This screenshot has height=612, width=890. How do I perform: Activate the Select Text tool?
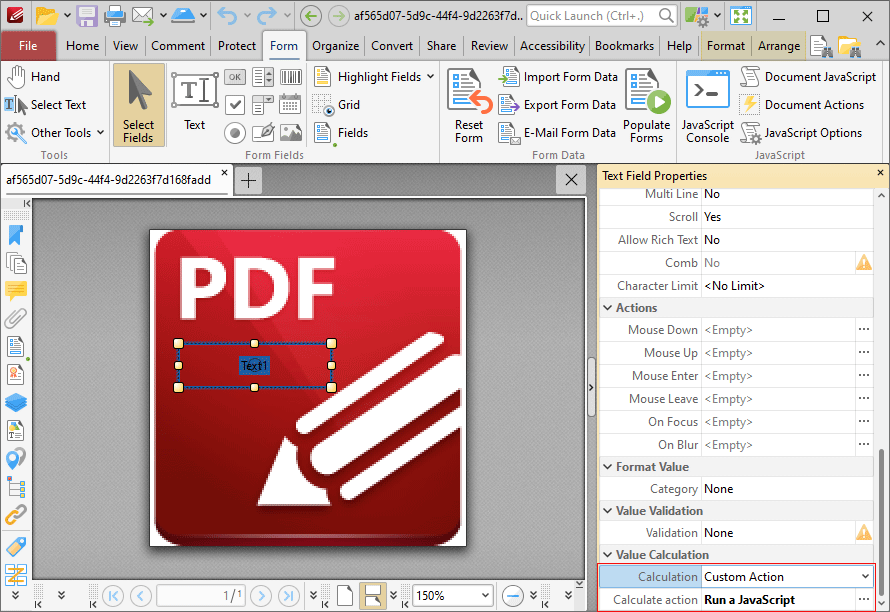point(45,104)
